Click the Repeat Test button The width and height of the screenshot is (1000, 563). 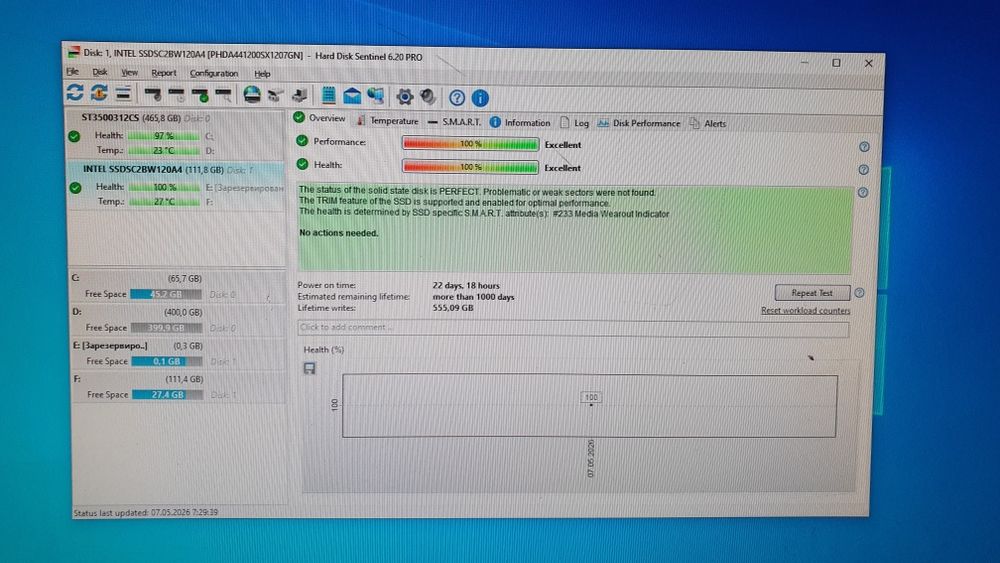(x=812, y=293)
